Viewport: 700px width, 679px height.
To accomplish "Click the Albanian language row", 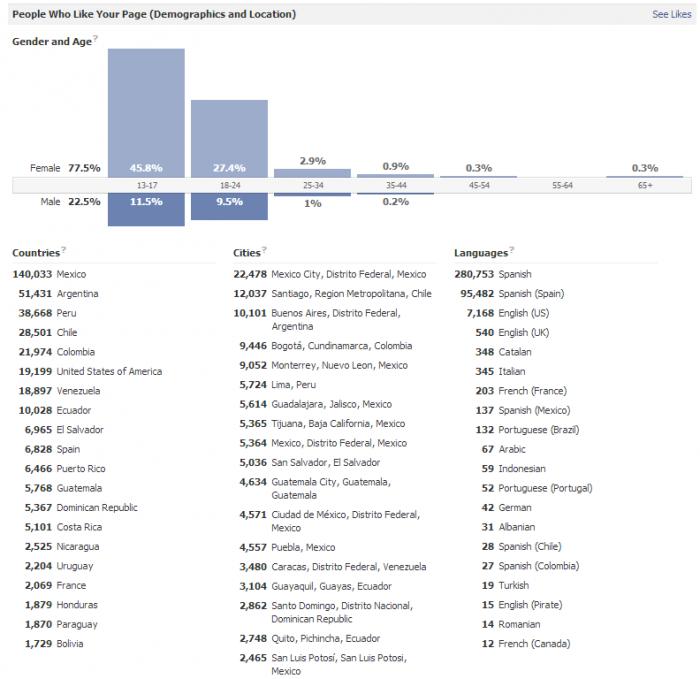I will pyautogui.click(x=508, y=527).
